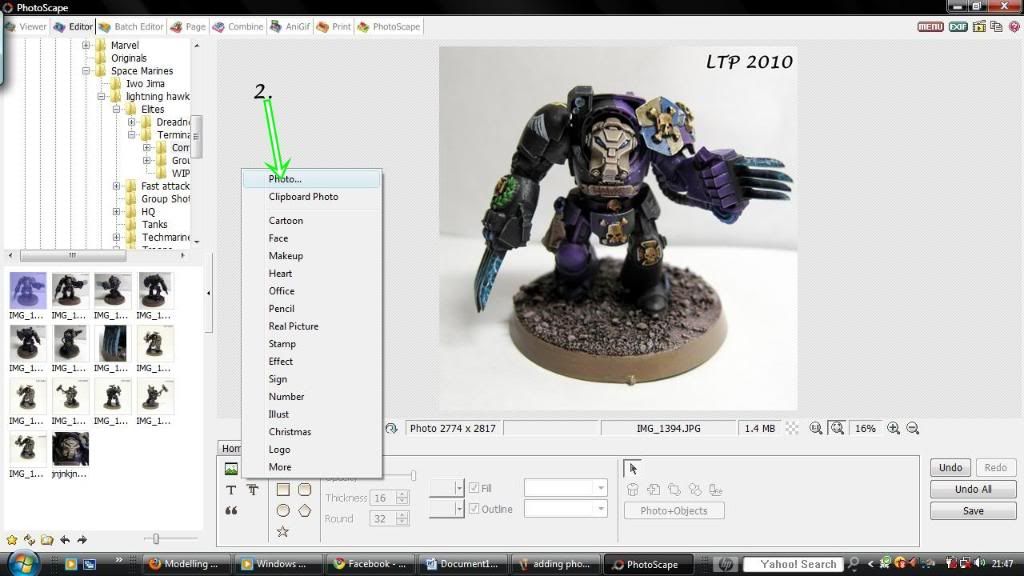Open the Combine tab
Image resolution: width=1024 pixels, height=576 pixels.
(238, 27)
